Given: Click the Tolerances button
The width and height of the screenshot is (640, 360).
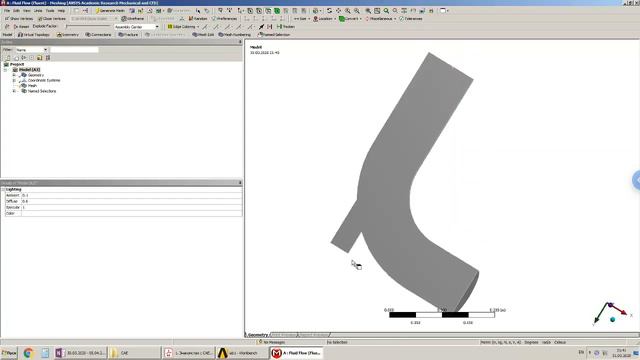Looking at the screenshot, I should point(411,19).
